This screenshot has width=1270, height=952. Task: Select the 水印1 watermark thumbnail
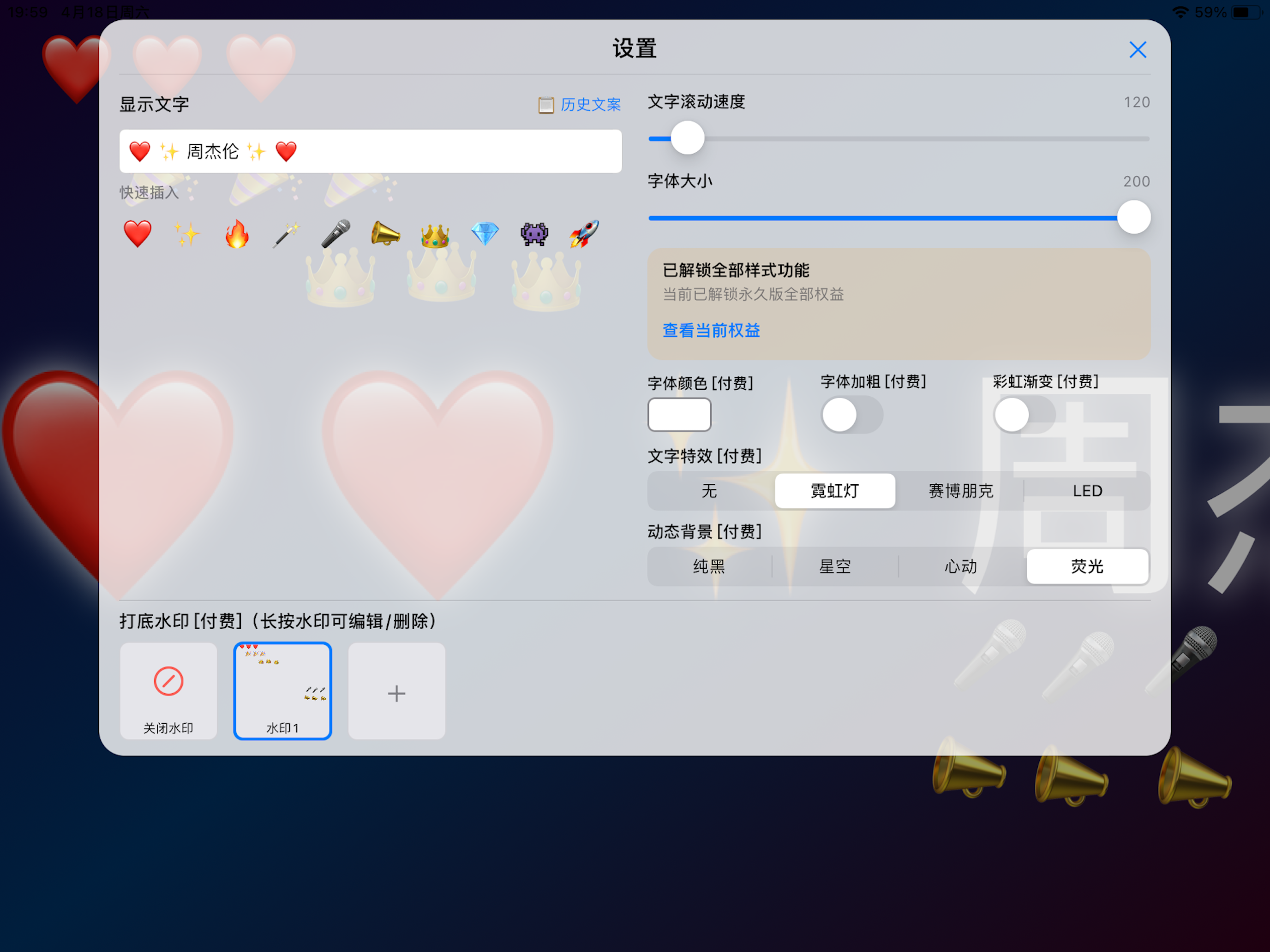[282, 691]
